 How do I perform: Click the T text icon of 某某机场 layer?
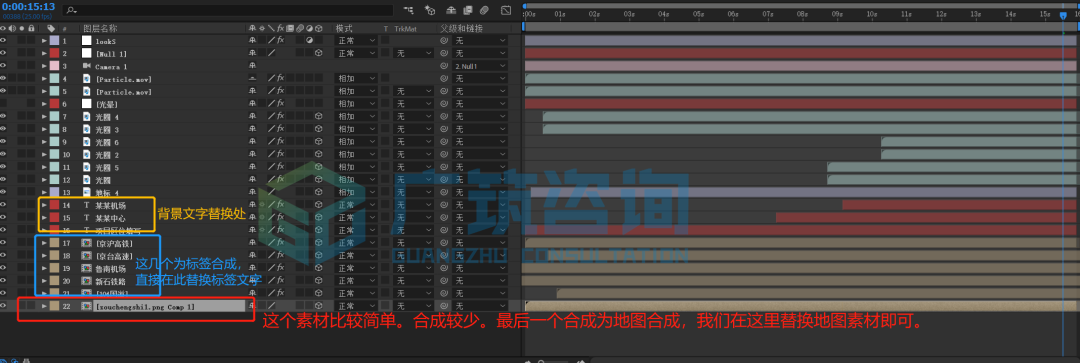[87, 205]
